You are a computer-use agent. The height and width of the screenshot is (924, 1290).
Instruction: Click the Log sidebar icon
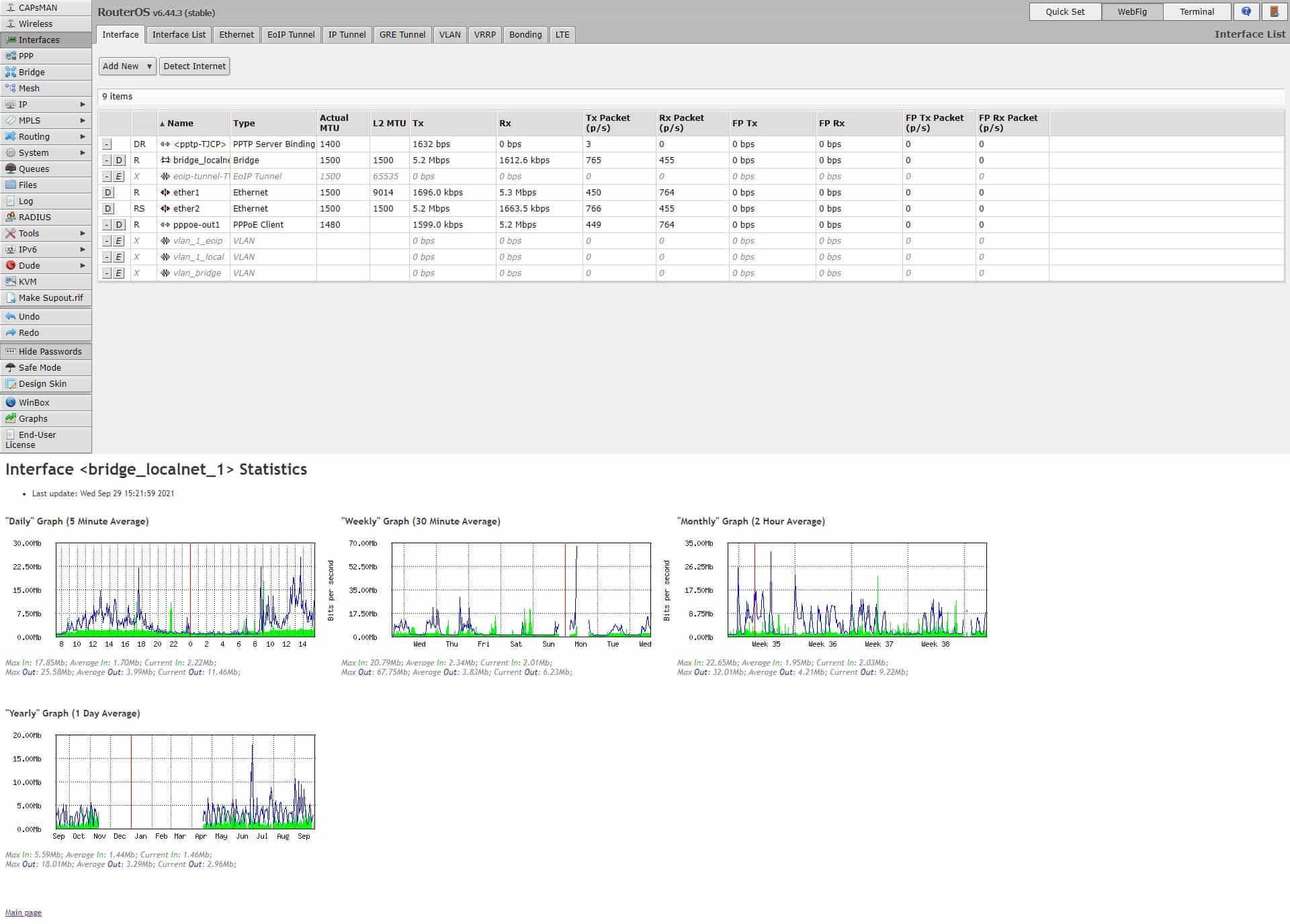pos(11,201)
